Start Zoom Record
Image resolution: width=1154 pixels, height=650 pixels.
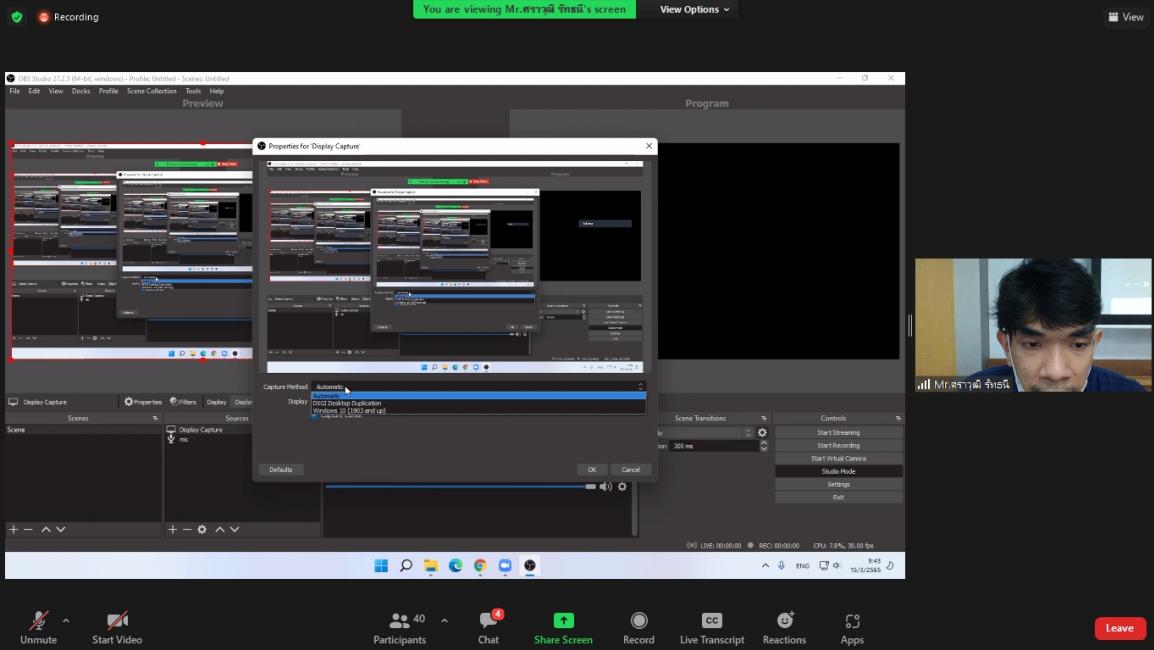click(x=639, y=628)
